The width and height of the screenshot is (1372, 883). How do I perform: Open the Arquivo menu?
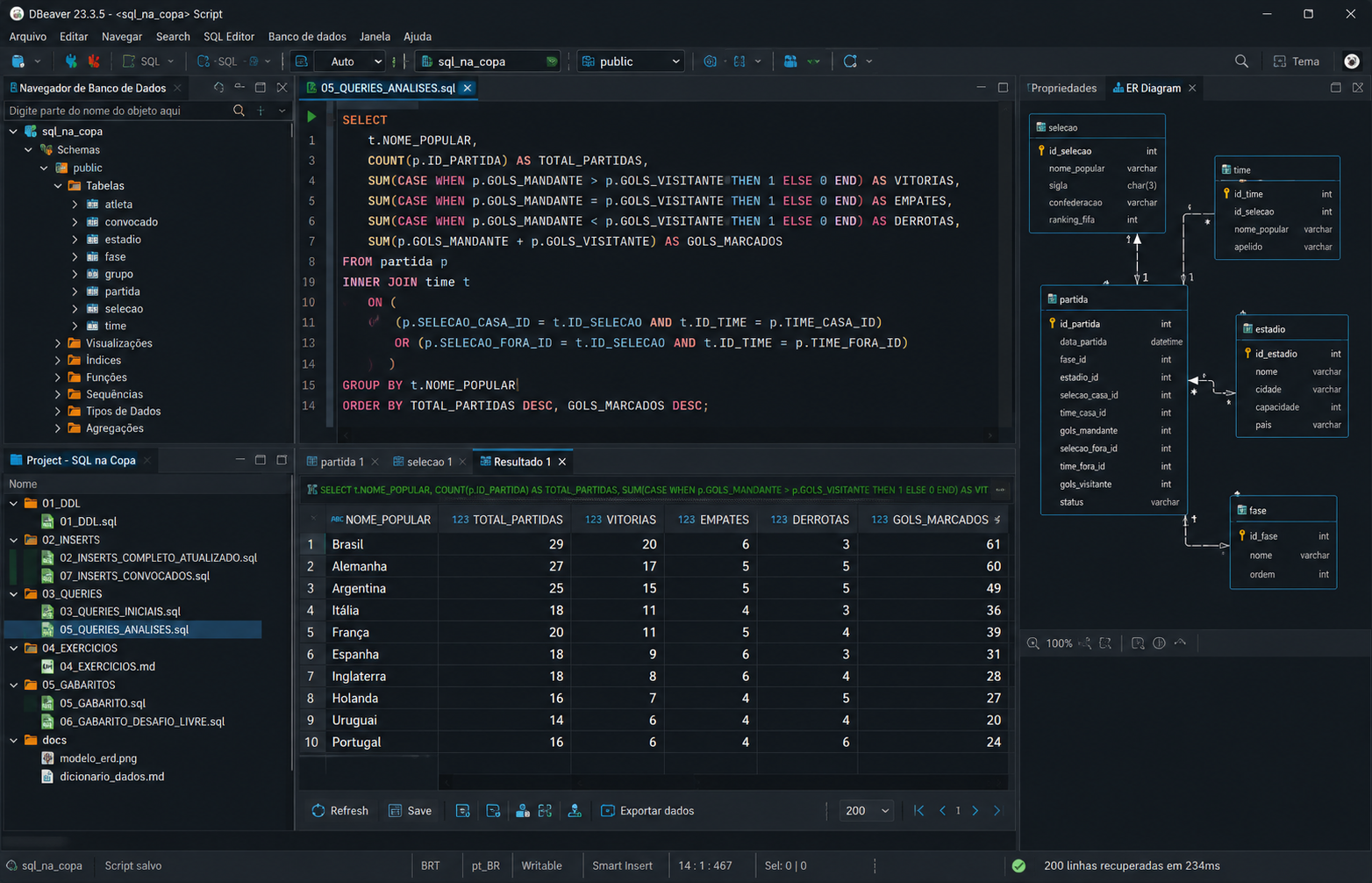(x=27, y=37)
